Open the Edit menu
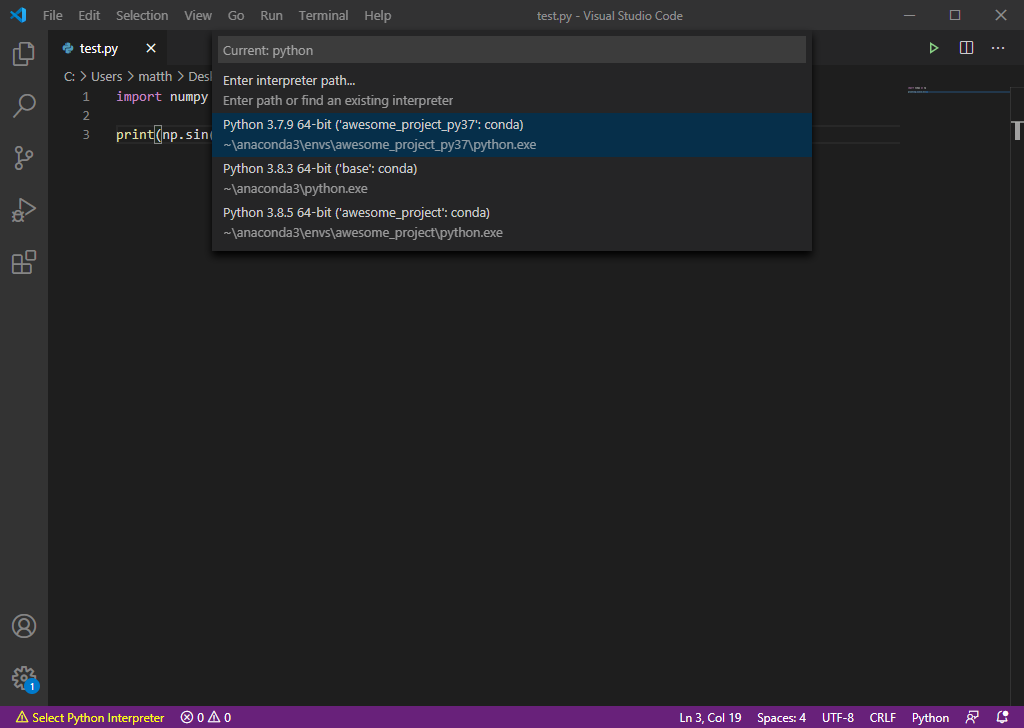Screen dimensions: 1024x728 click(89, 15)
